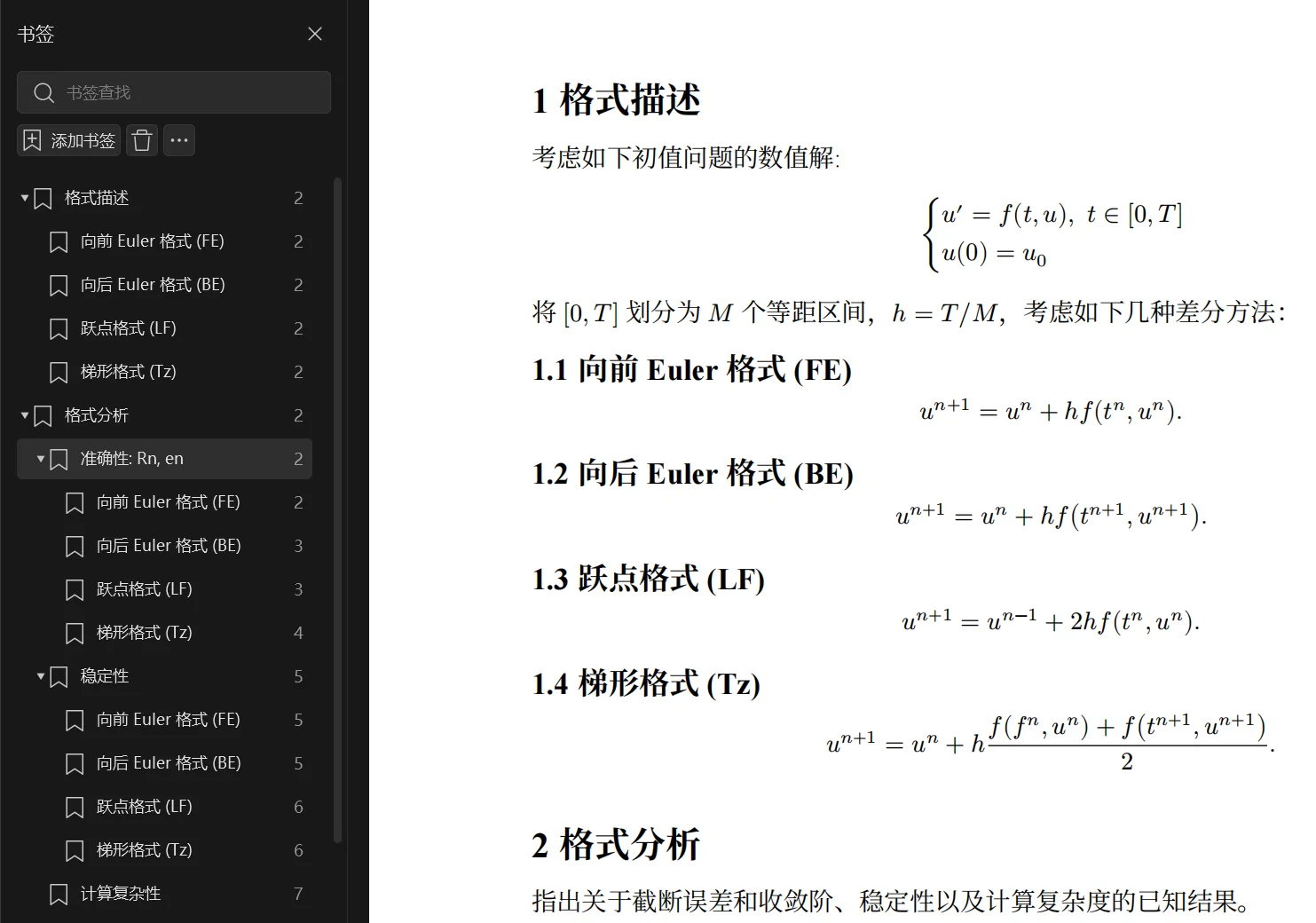Collapse the 格式描述 bookmark group
The image size is (1316, 923).
point(25,198)
